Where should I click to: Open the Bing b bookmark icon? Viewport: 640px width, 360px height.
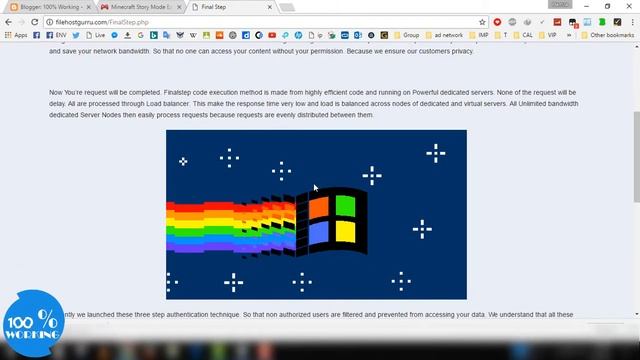pyautogui.click(x=153, y=36)
